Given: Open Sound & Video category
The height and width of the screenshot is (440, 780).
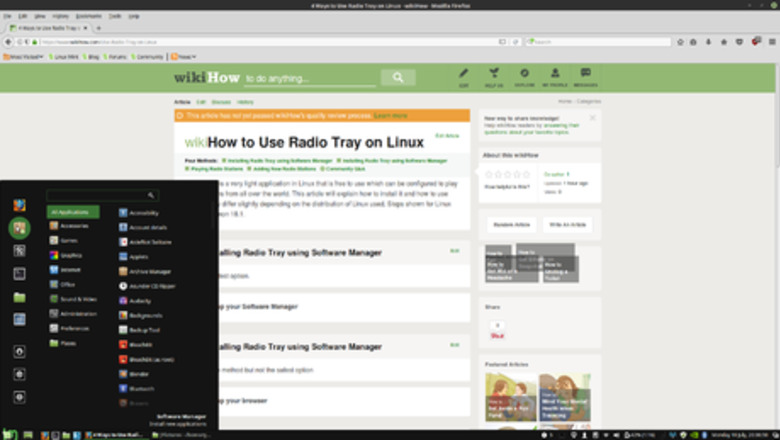Looking at the screenshot, I should 73,299.
